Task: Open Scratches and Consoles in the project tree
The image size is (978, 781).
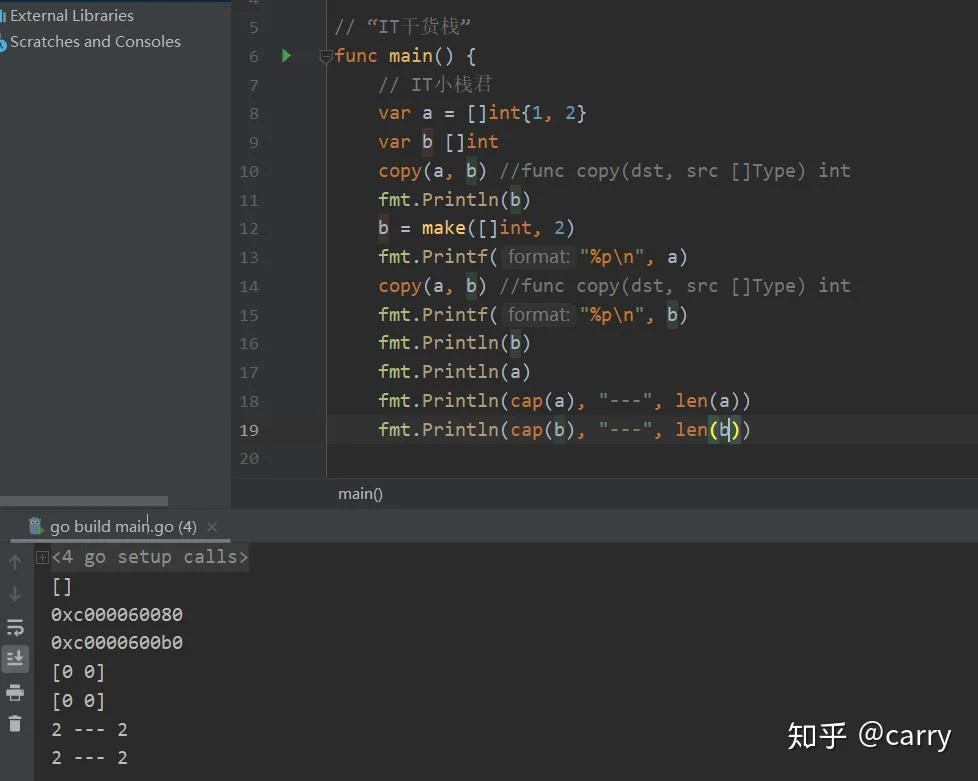Action: click(x=95, y=42)
